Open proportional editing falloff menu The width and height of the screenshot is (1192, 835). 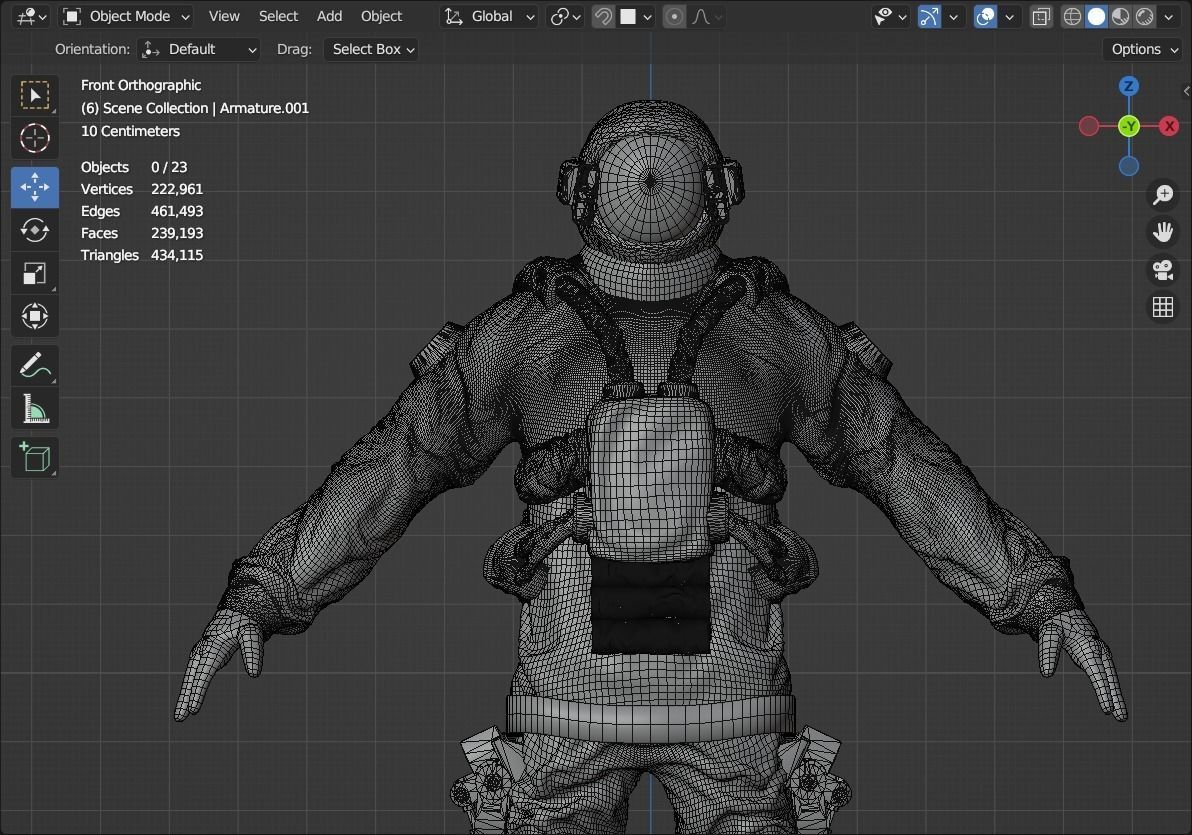coord(707,16)
